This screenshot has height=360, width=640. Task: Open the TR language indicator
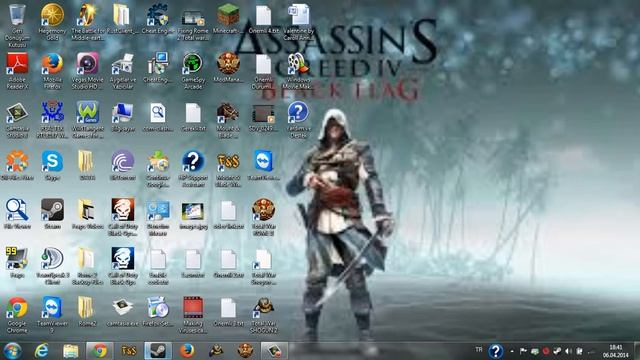pos(479,350)
